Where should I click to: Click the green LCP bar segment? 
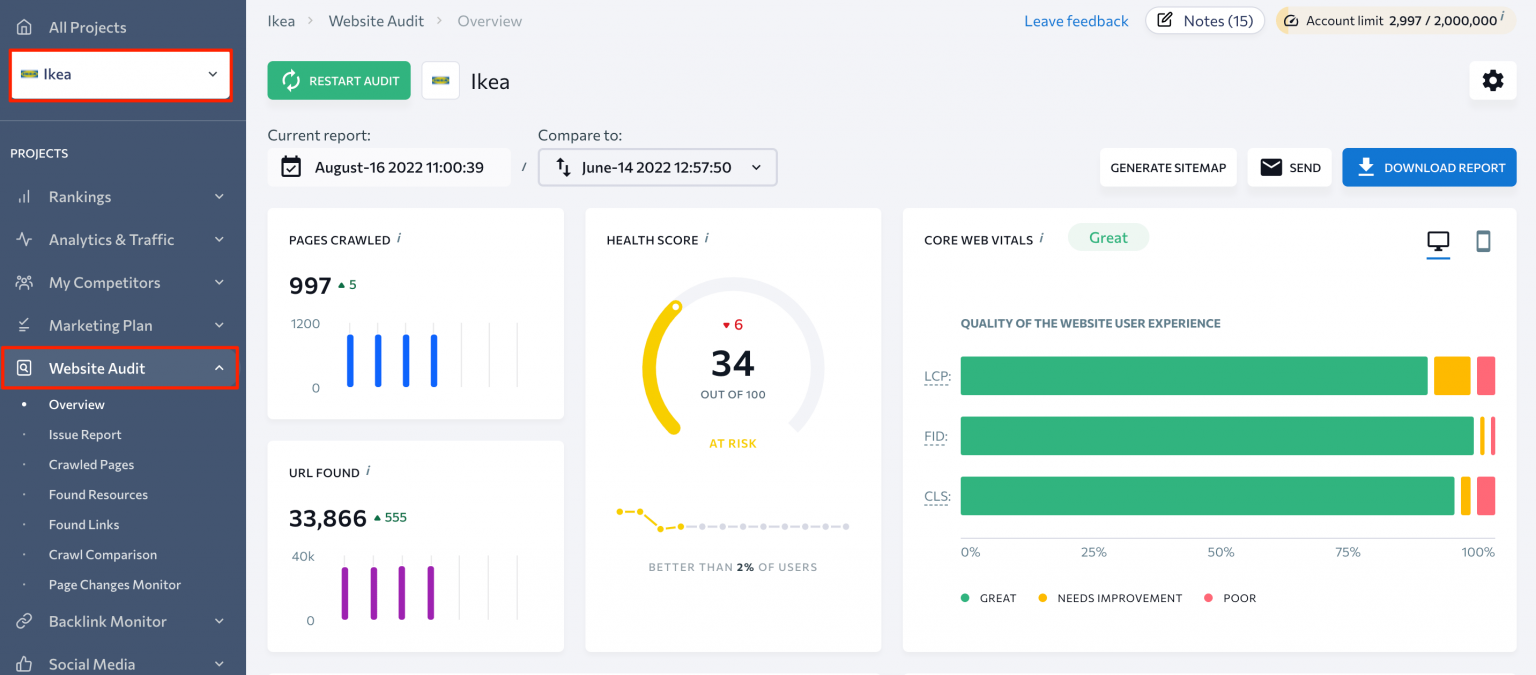coord(1193,376)
